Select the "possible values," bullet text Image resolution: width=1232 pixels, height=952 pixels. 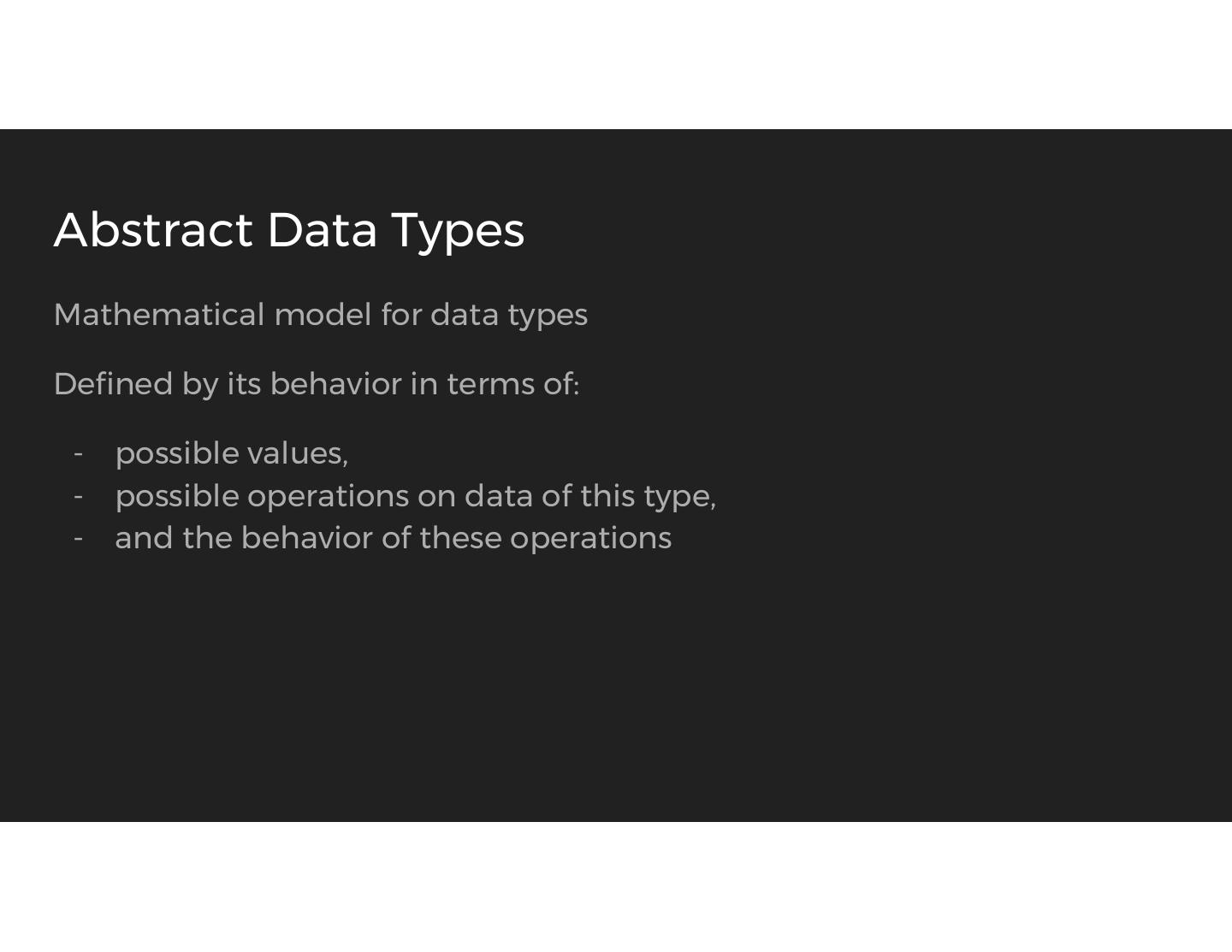coord(231,453)
